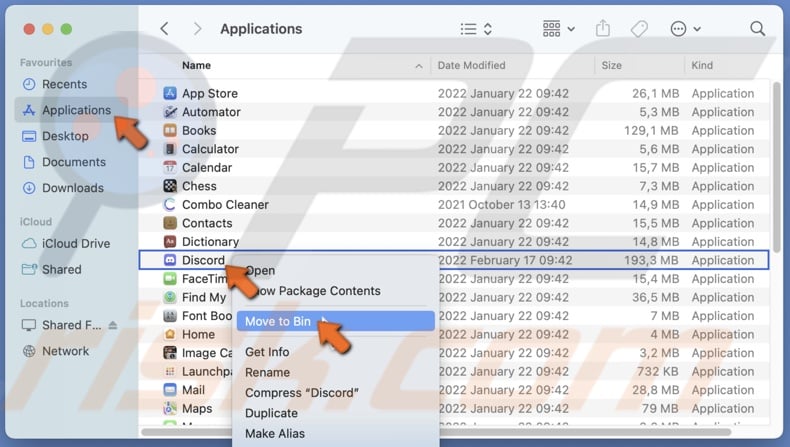This screenshot has width=790, height=447.
Task: Sort by the Size column header
Action: coord(611,66)
